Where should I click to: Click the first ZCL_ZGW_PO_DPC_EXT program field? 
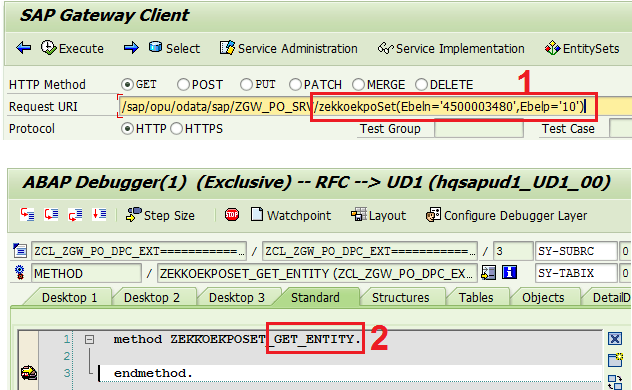pos(139,251)
